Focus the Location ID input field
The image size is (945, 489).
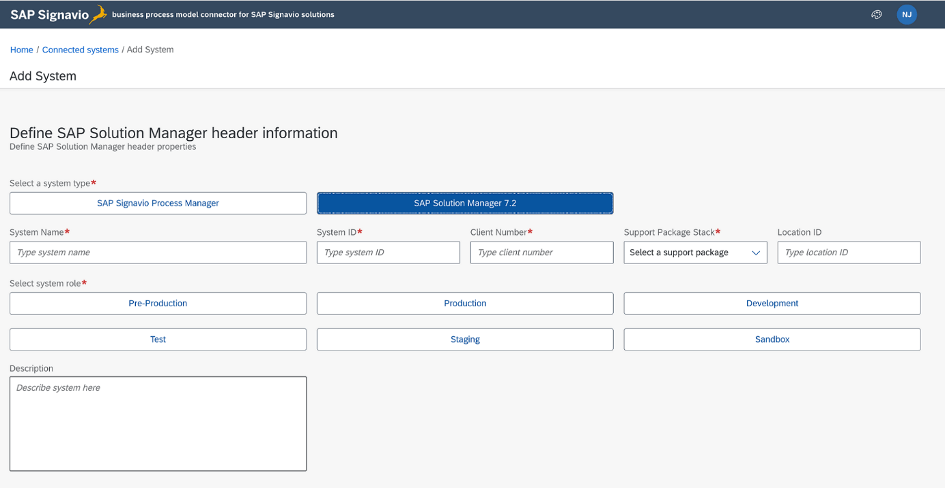click(849, 253)
